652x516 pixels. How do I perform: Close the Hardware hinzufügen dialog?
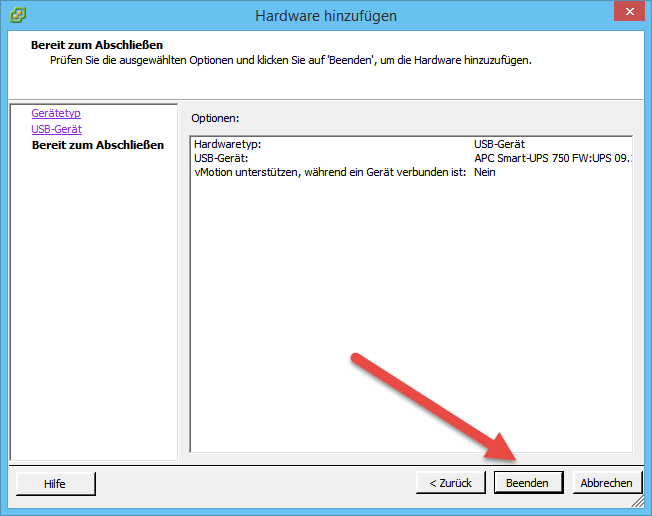[x=626, y=13]
